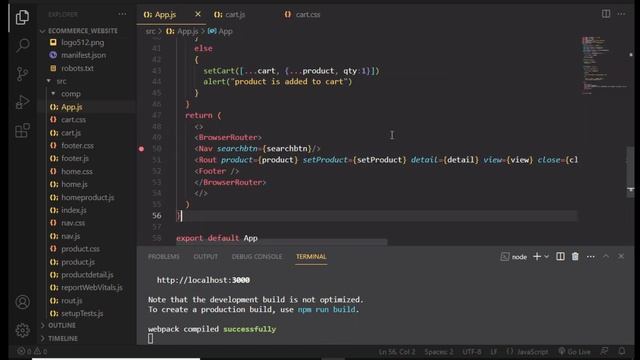Open the PROBLEMS panel tab
The width and height of the screenshot is (640, 360).
[x=164, y=257]
